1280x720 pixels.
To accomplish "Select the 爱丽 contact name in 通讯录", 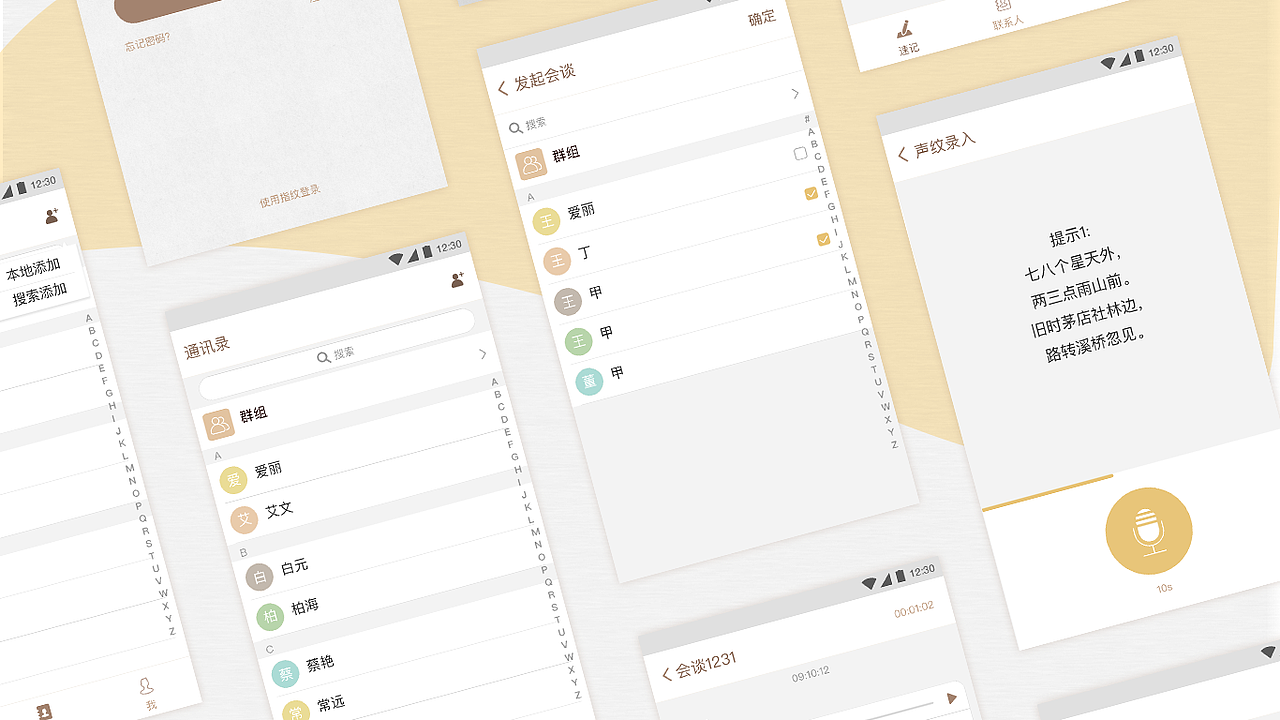I will (268, 469).
